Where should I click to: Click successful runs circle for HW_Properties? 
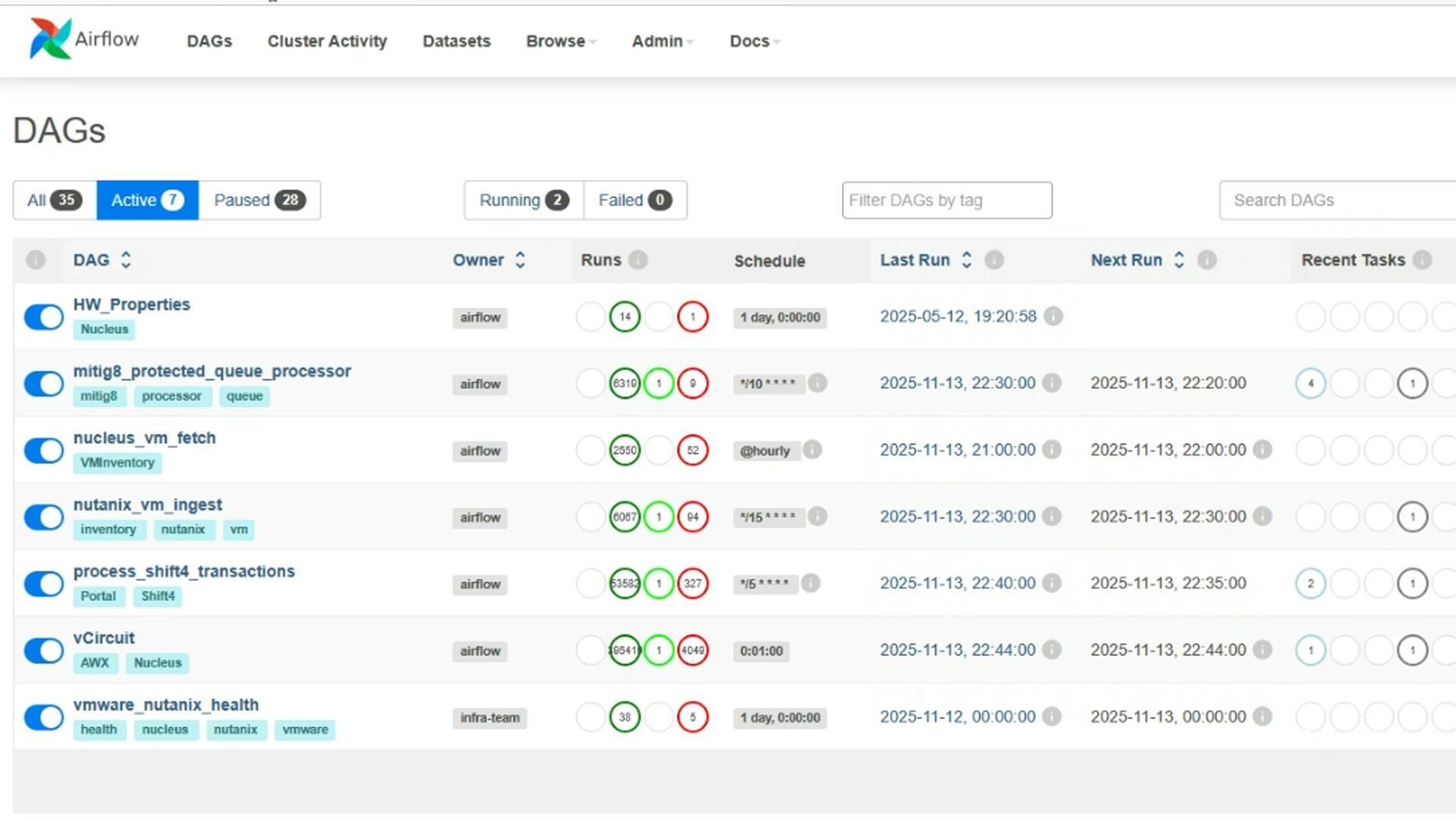pos(625,317)
